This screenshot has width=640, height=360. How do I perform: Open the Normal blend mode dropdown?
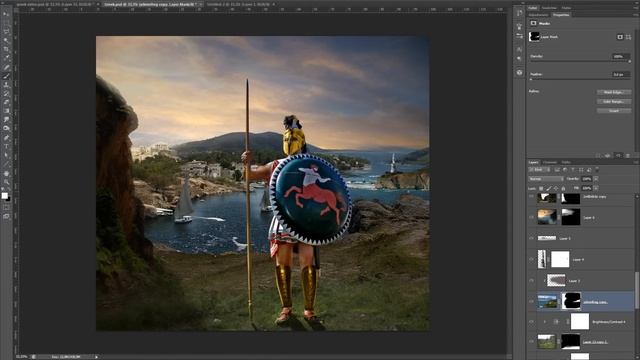pyautogui.click(x=546, y=179)
